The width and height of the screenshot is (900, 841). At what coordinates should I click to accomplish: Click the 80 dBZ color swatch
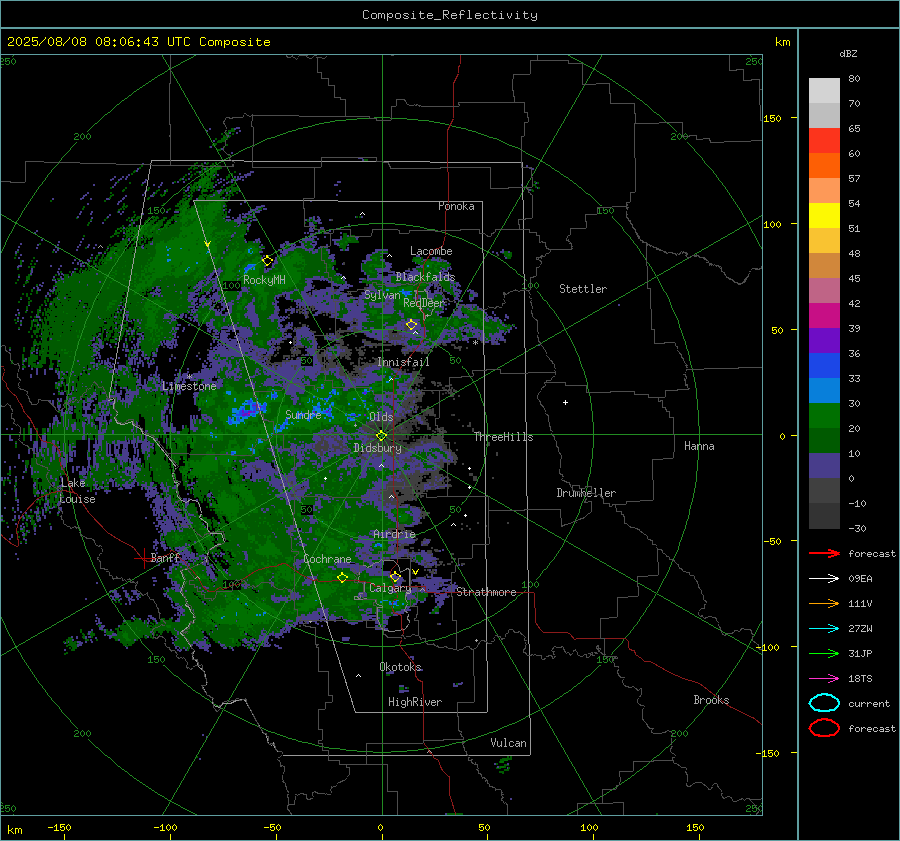click(x=824, y=91)
